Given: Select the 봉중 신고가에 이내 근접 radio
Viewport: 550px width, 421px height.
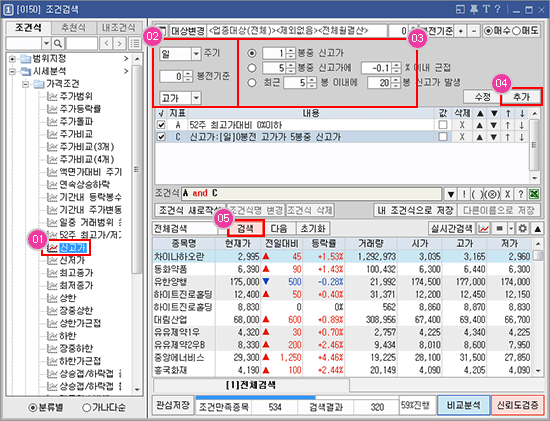Looking at the screenshot, I should [x=251, y=68].
